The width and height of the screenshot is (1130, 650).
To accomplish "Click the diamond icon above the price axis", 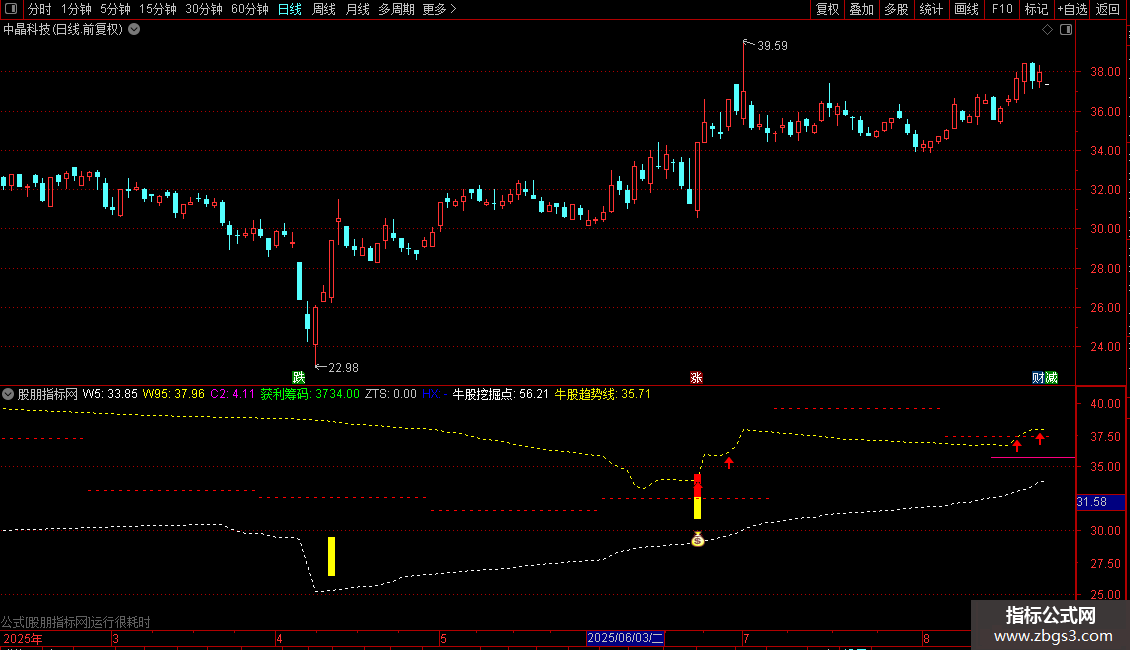I will point(1048,30).
